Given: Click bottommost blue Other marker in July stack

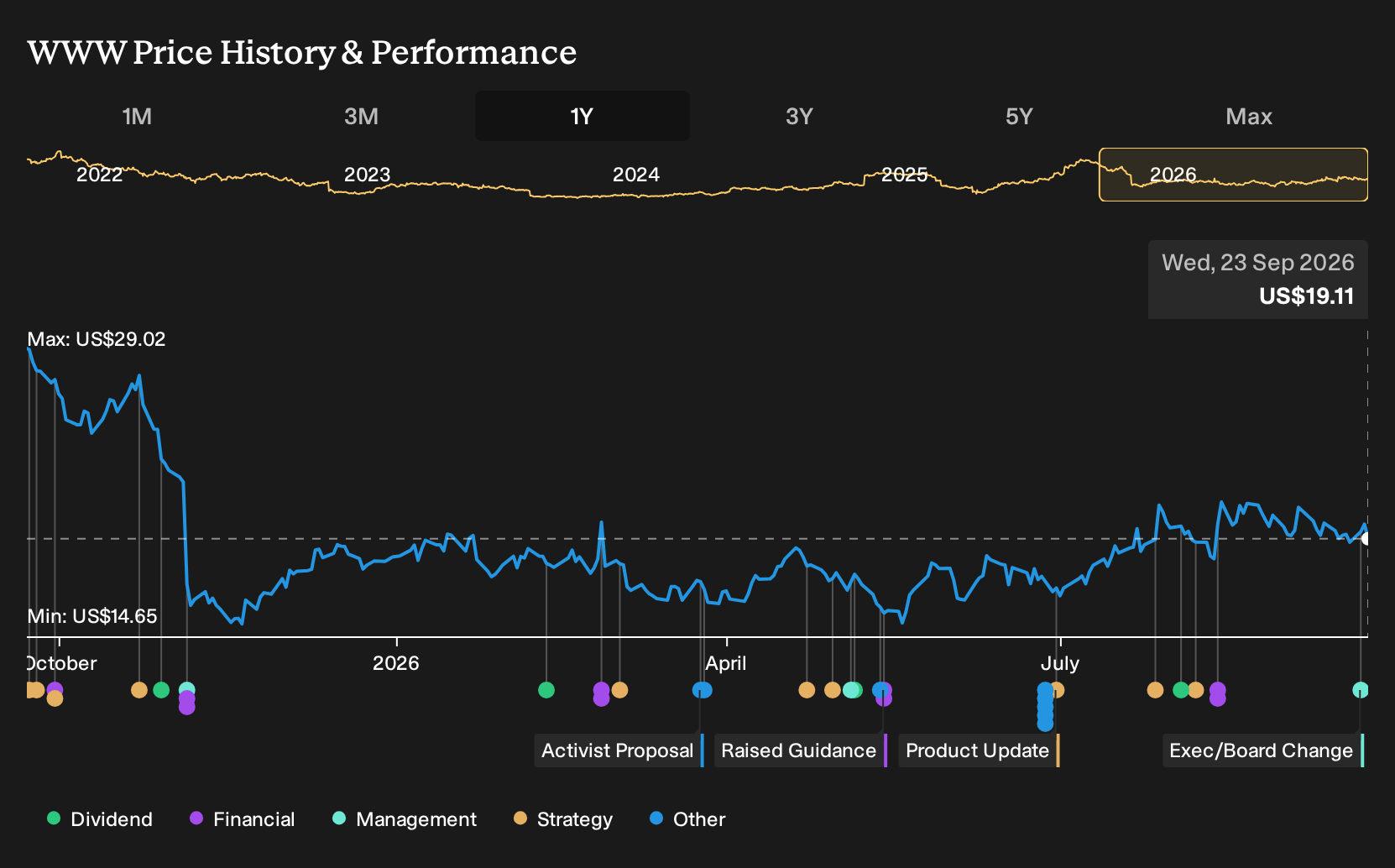Looking at the screenshot, I should 1045,724.
